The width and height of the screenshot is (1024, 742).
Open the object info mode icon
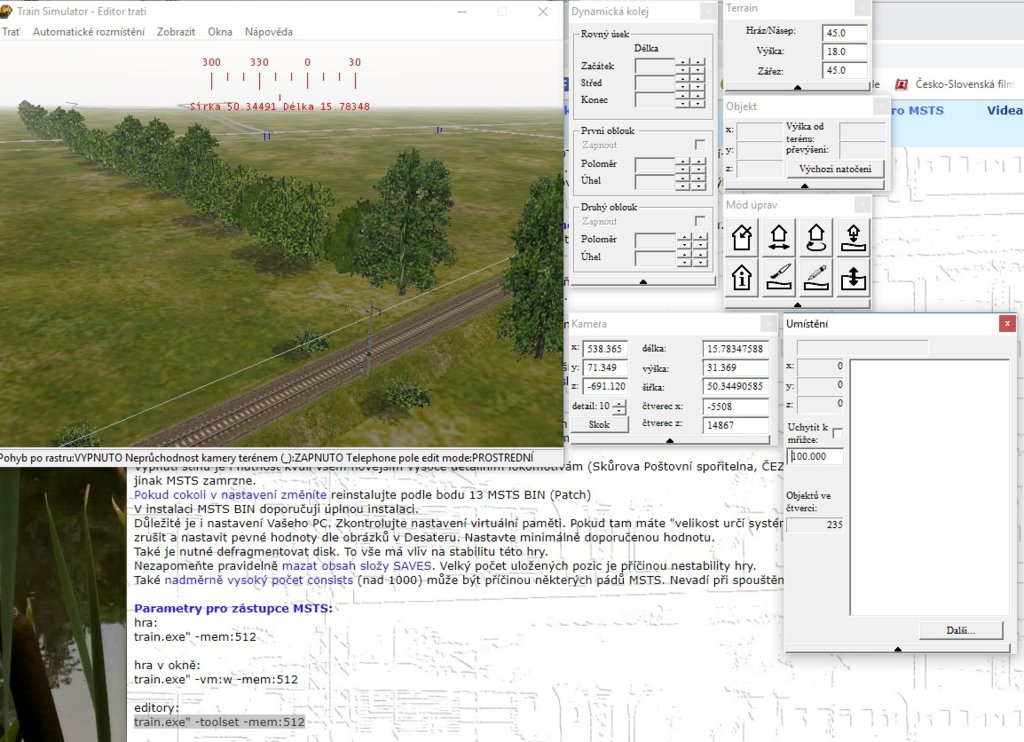point(742,276)
